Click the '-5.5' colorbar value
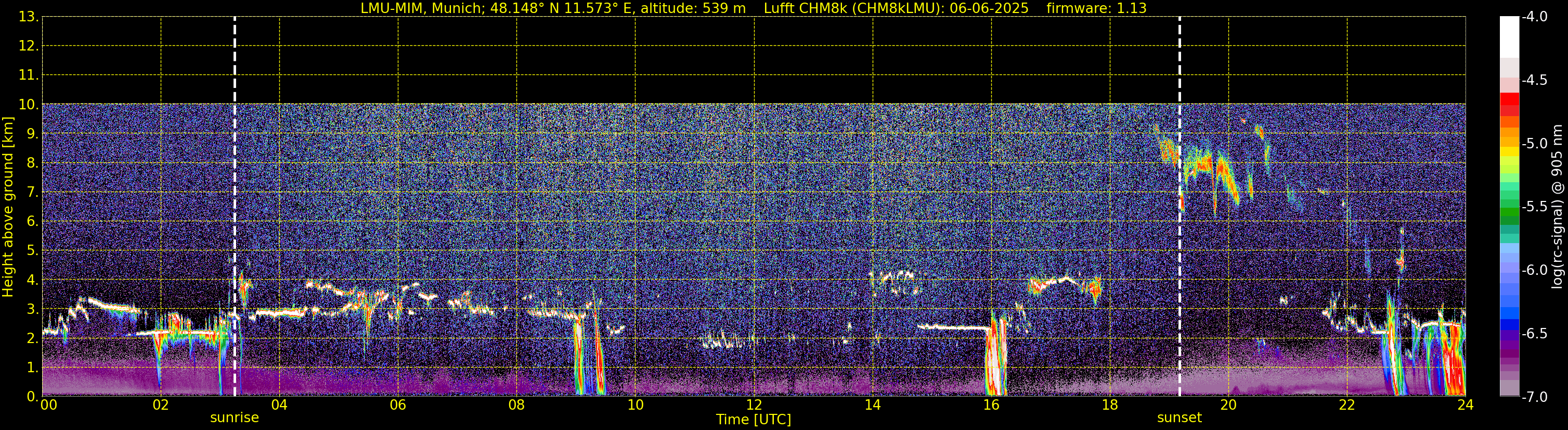This screenshot has height=430, width=1568. coord(1535,207)
